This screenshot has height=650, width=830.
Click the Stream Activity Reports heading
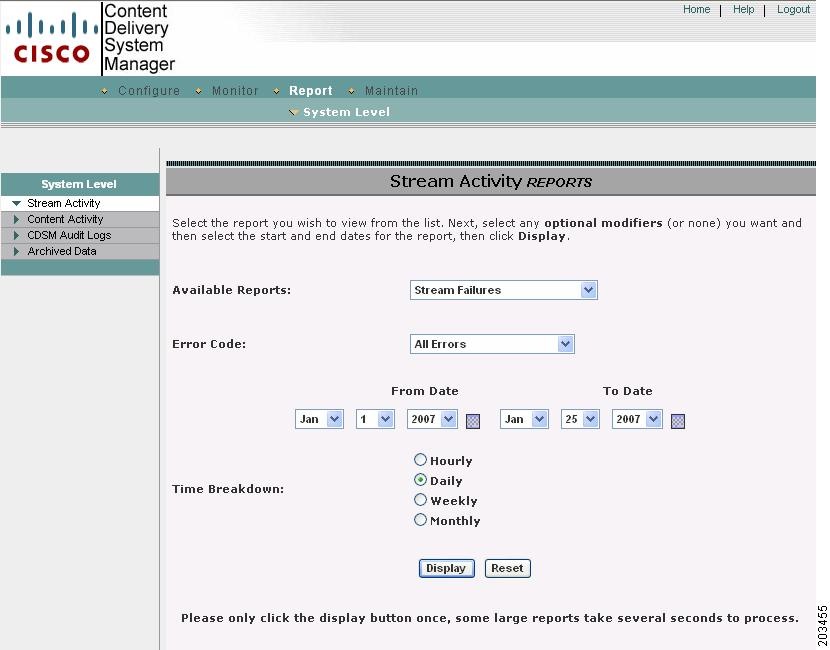click(x=491, y=182)
